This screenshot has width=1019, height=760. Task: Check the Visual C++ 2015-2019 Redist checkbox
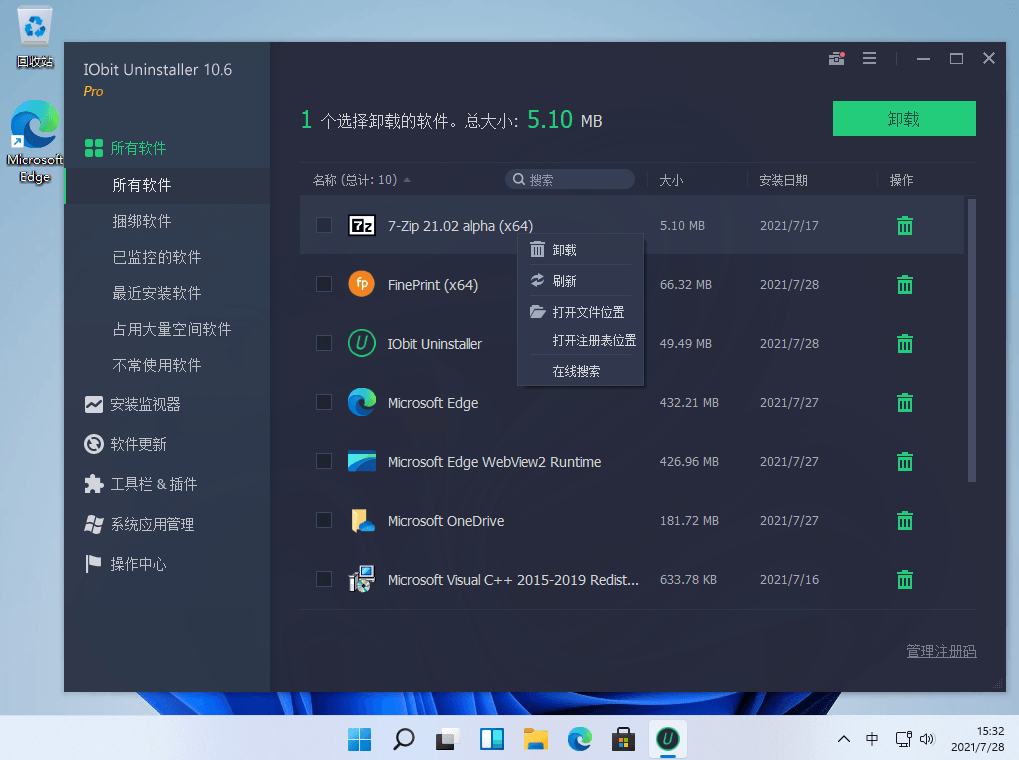pos(324,579)
